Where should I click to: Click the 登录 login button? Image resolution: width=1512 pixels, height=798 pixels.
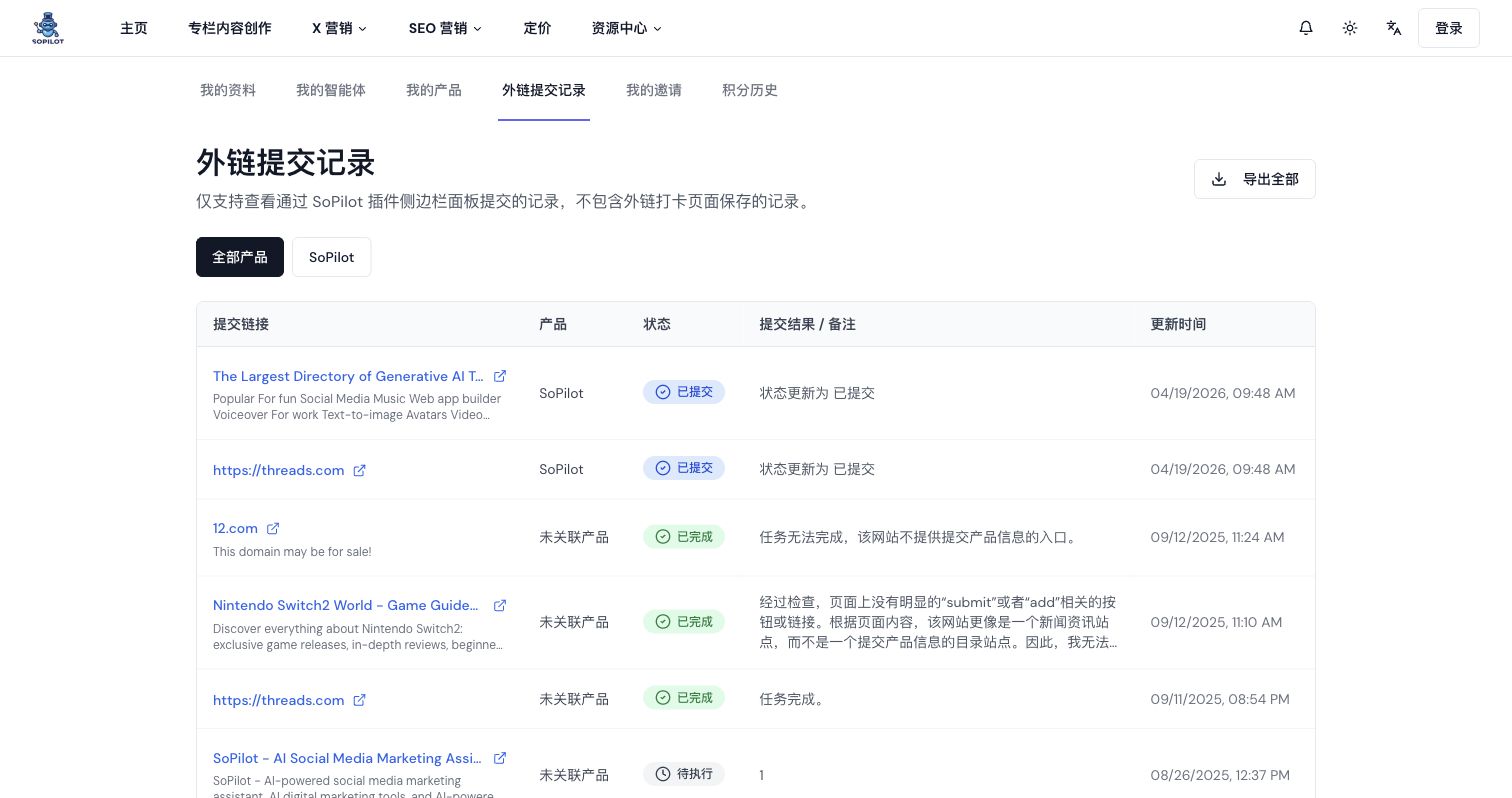1449,28
